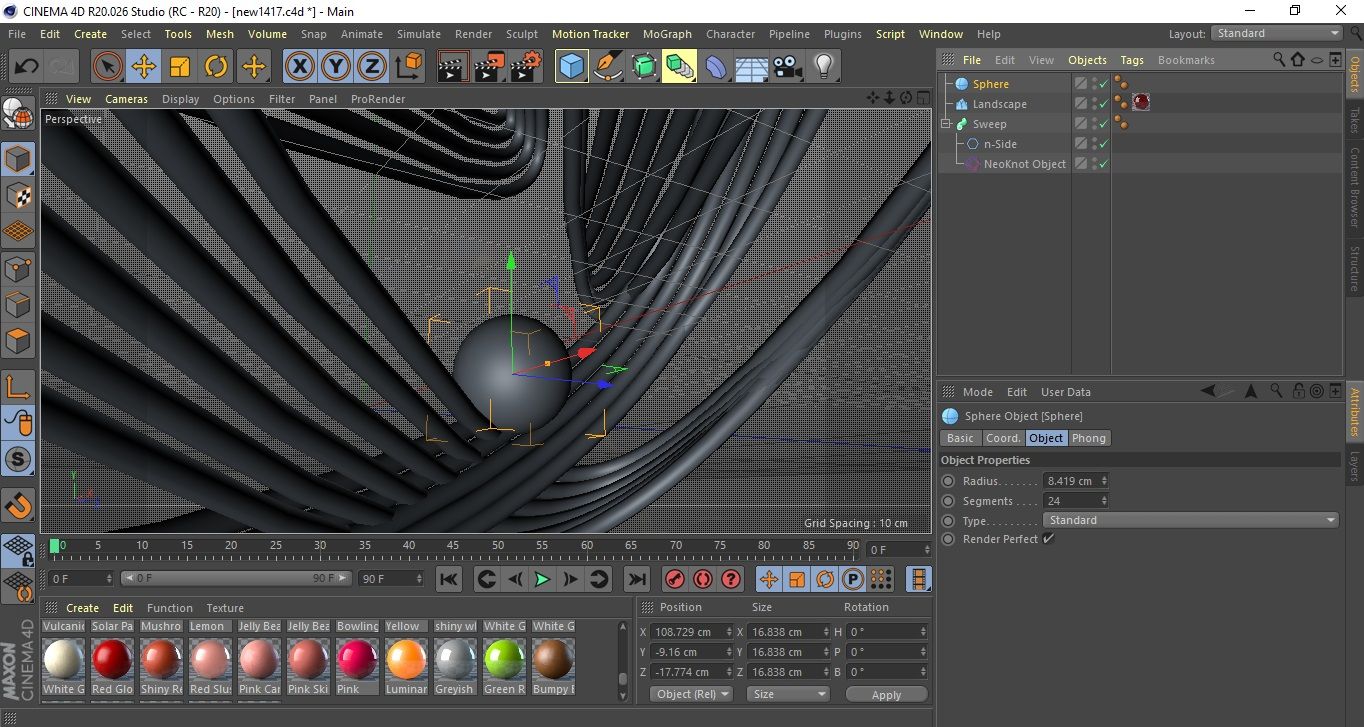Click the Radius value input field
1364x727 pixels.
pos(1070,481)
